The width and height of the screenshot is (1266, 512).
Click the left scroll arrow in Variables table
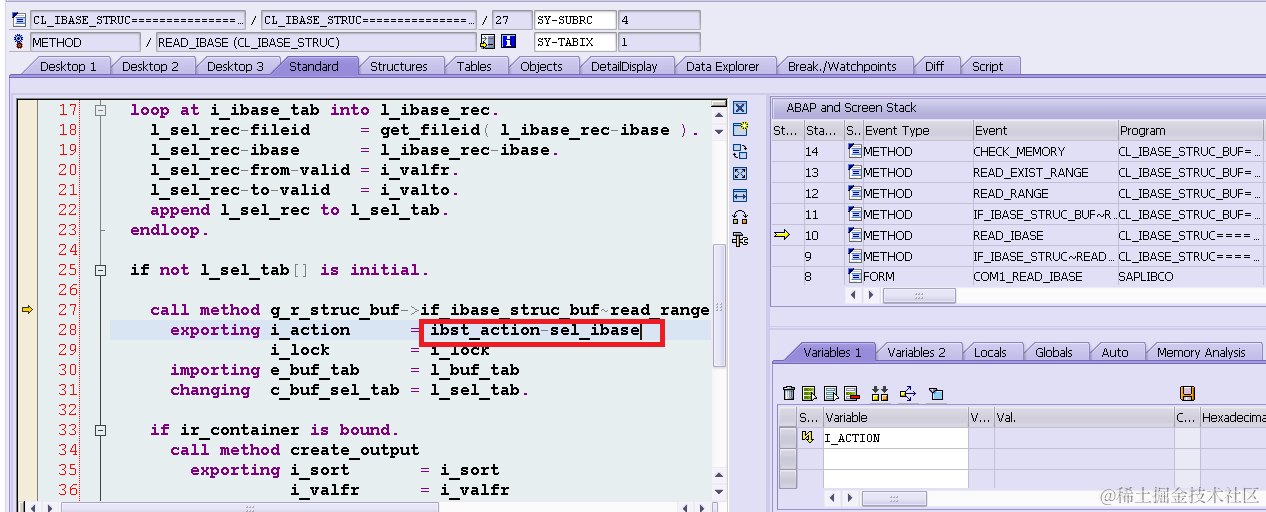[x=832, y=498]
